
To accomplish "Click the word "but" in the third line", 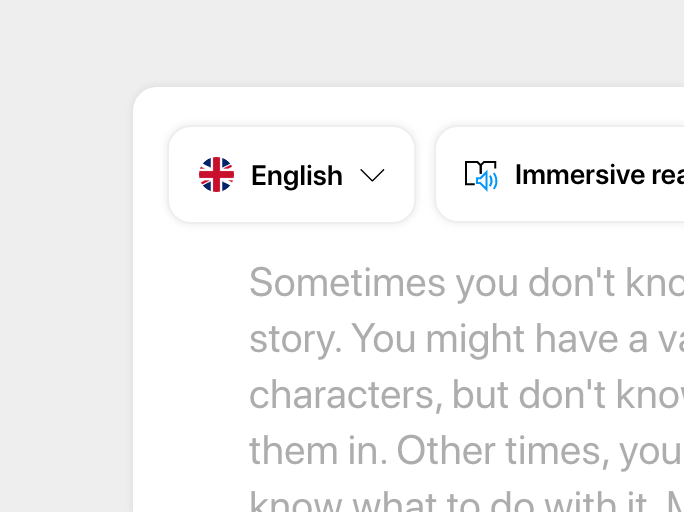I will click(x=482, y=395).
